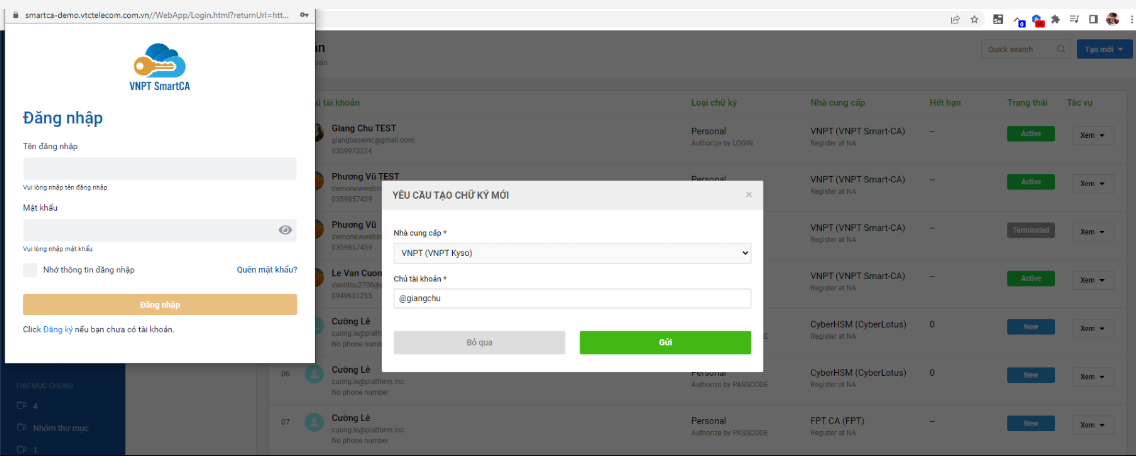Open the Quên mật khẩu? link

pos(267,270)
